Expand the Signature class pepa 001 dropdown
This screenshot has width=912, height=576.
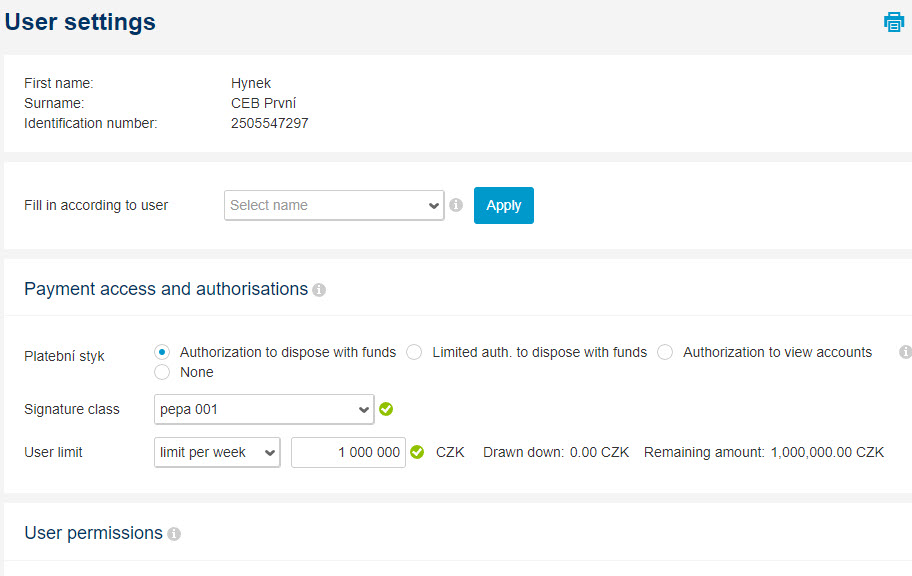tap(264, 409)
